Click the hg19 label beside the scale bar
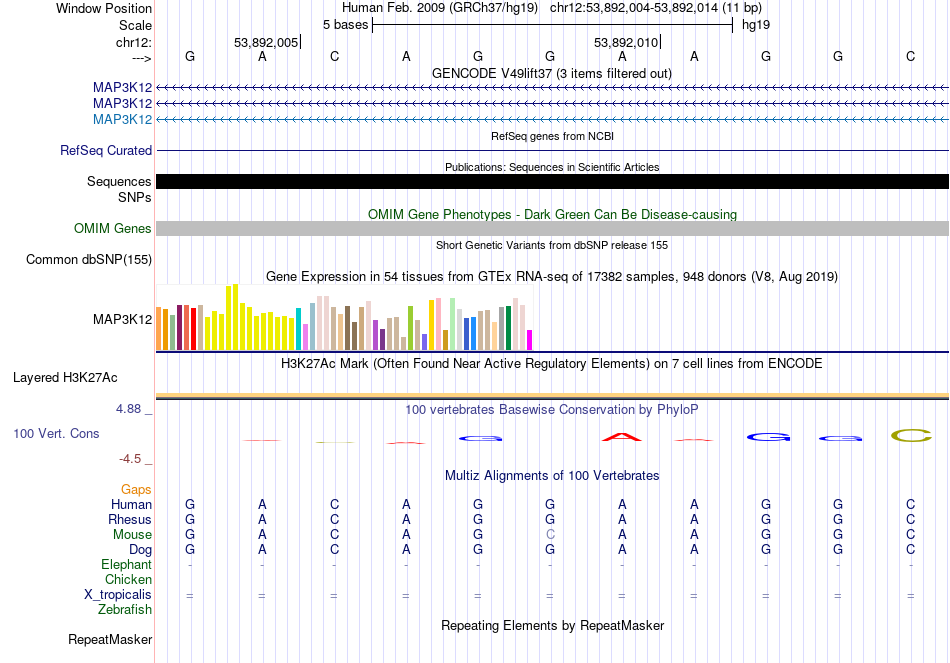The image size is (950, 663). point(756,25)
